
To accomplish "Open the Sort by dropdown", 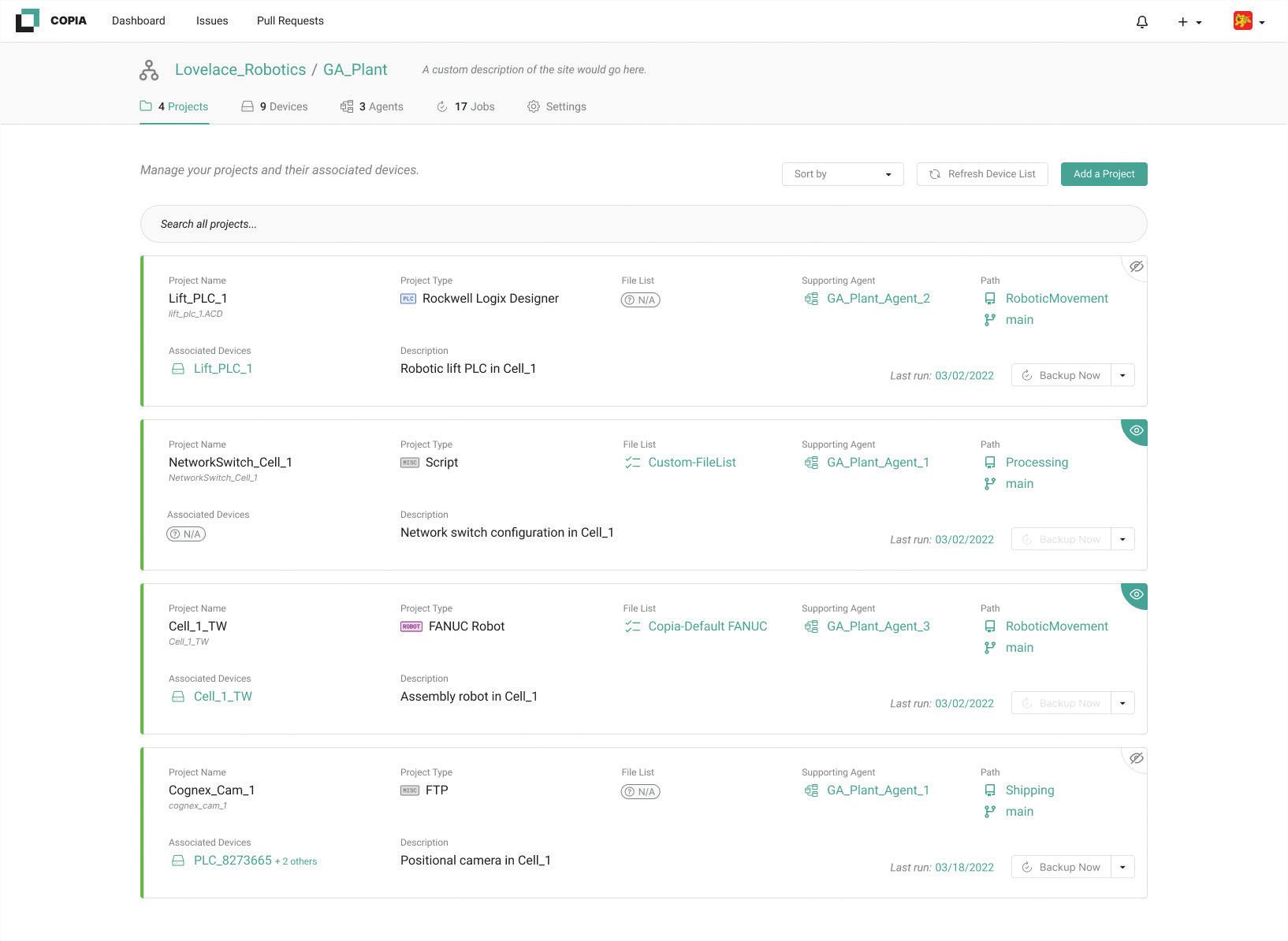I will (x=843, y=174).
